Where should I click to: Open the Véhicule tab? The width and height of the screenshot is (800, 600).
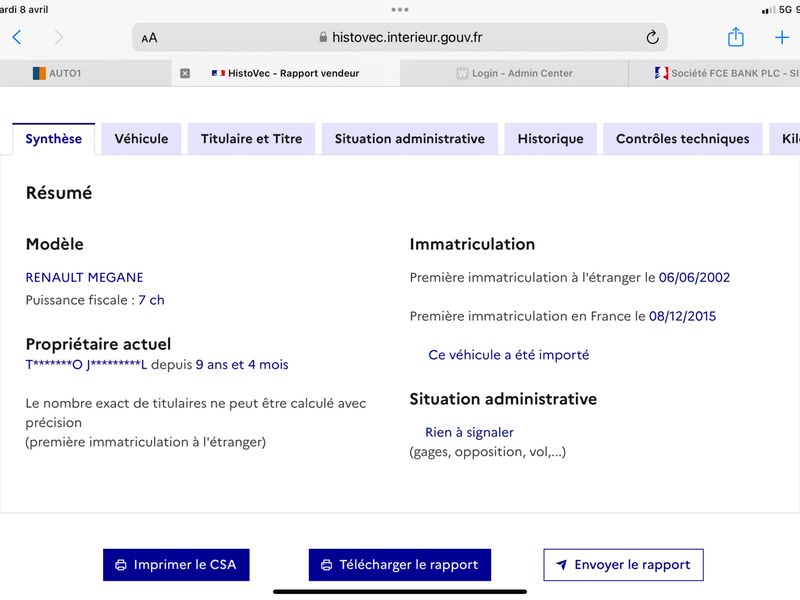[x=141, y=139]
